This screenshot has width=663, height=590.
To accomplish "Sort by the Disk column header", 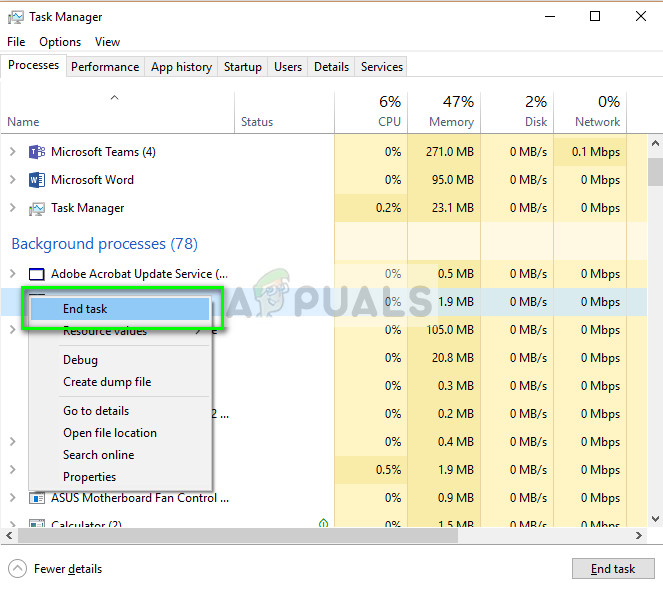I will click(x=517, y=113).
